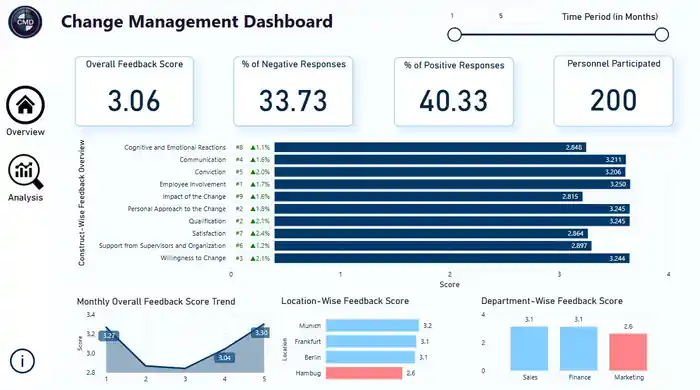The image size is (700, 390).
Task: Click the Cognitive and Emotional Reactions bar
Action: [430, 147]
